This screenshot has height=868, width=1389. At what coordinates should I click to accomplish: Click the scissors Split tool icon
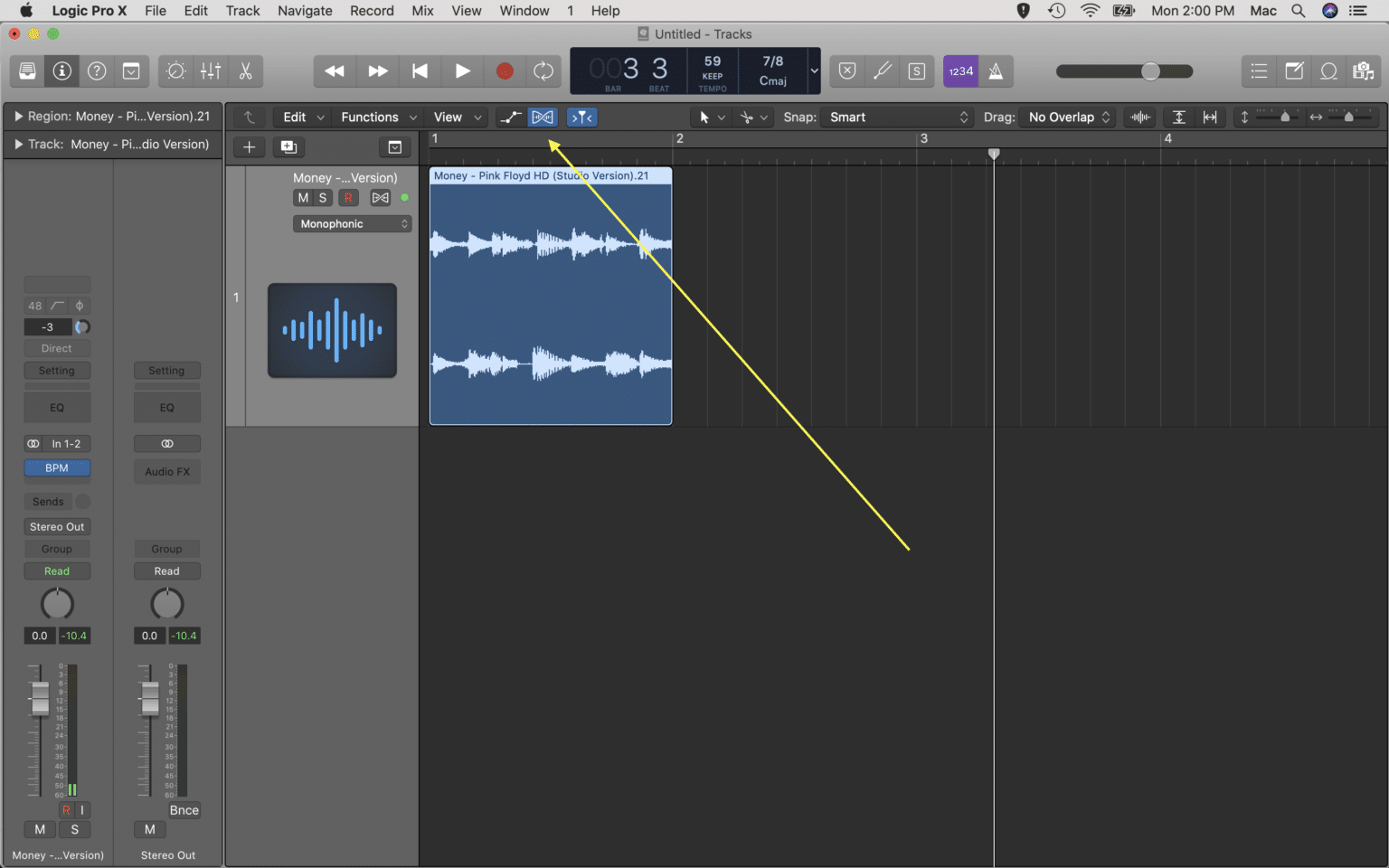(x=246, y=71)
